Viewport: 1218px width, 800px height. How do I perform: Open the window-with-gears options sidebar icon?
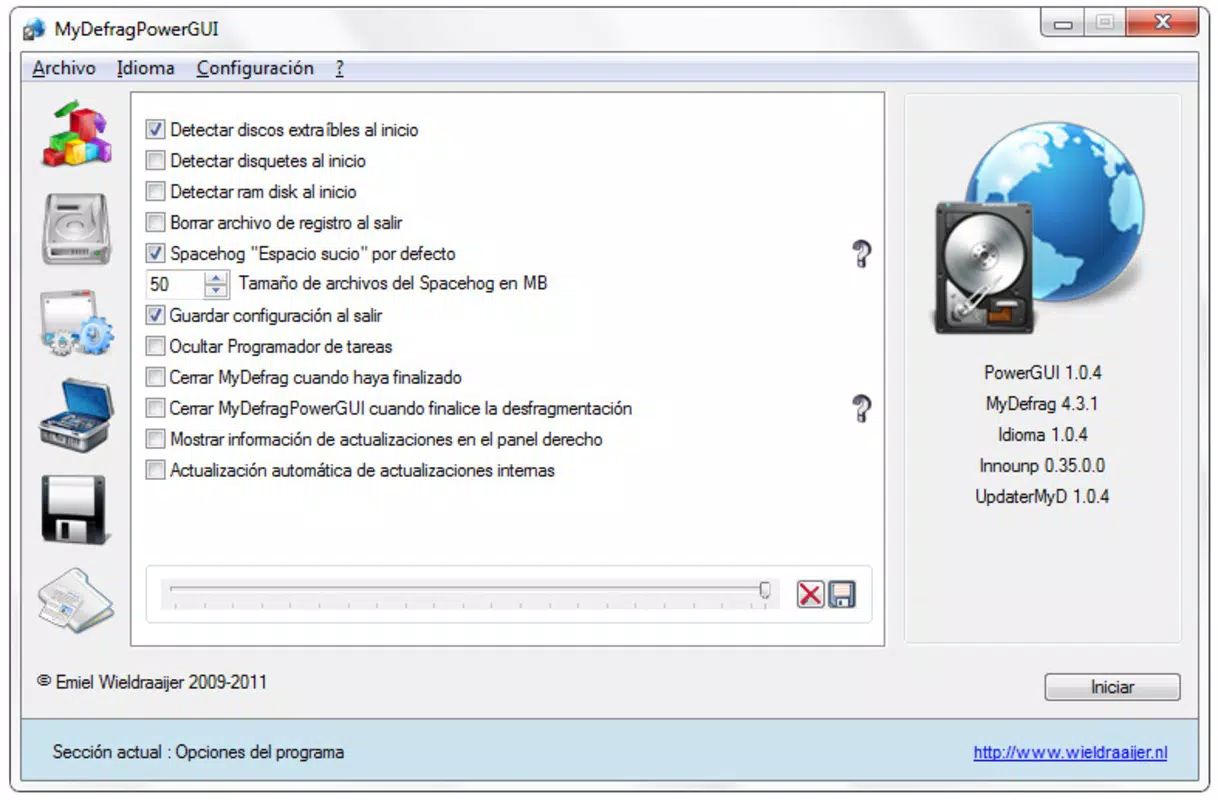[x=77, y=323]
